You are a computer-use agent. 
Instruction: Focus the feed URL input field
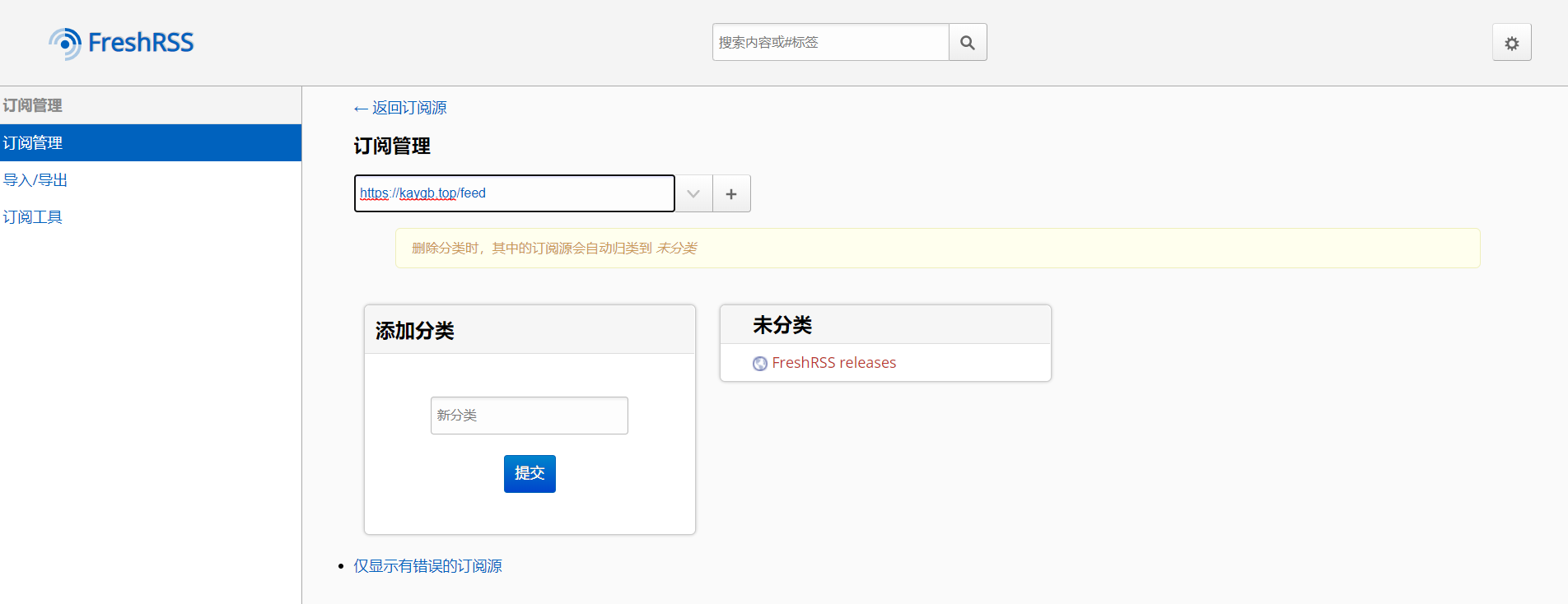pos(514,193)
